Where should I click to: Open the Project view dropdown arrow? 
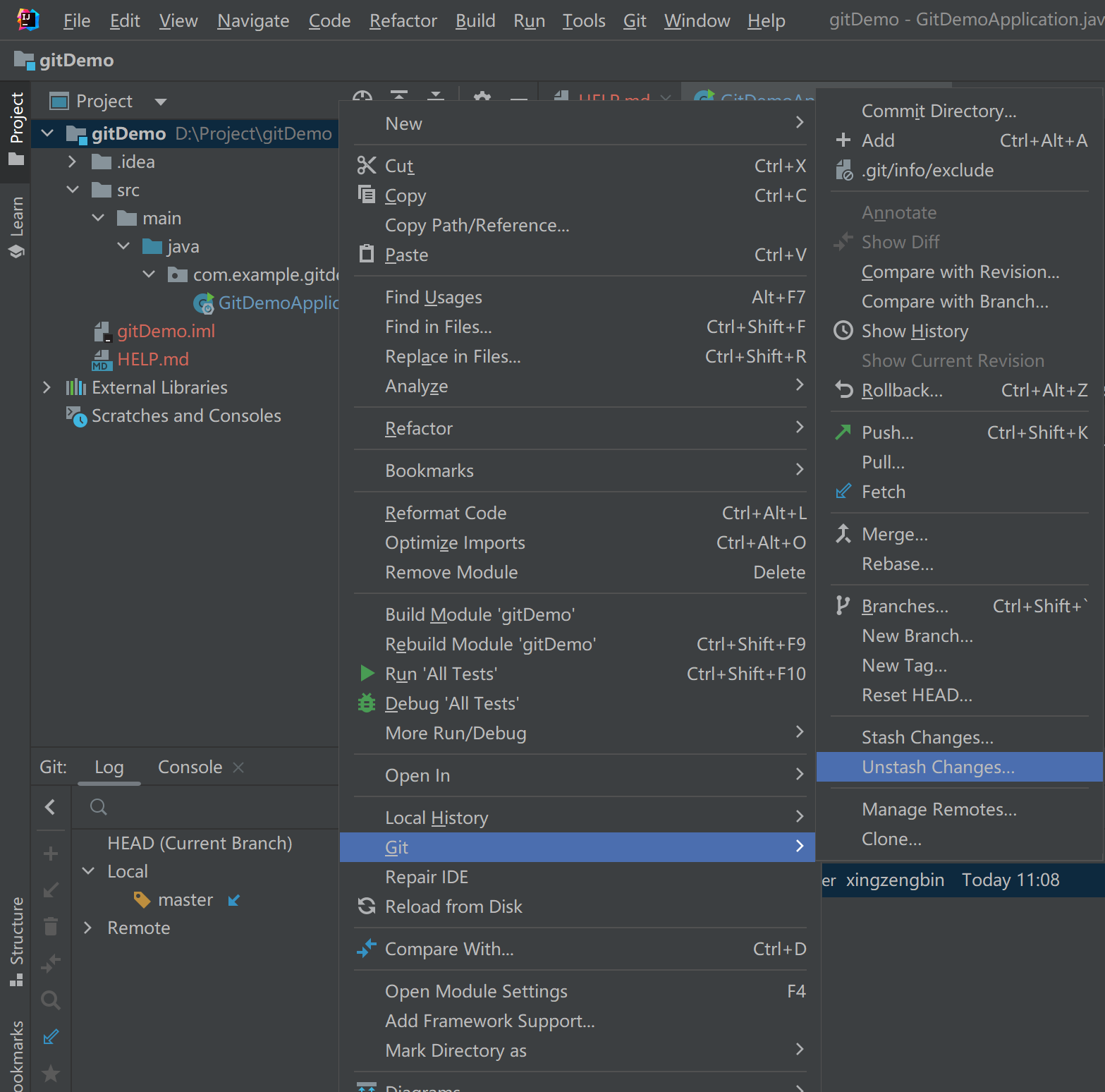pyautogui.click(x=161, y=102)
